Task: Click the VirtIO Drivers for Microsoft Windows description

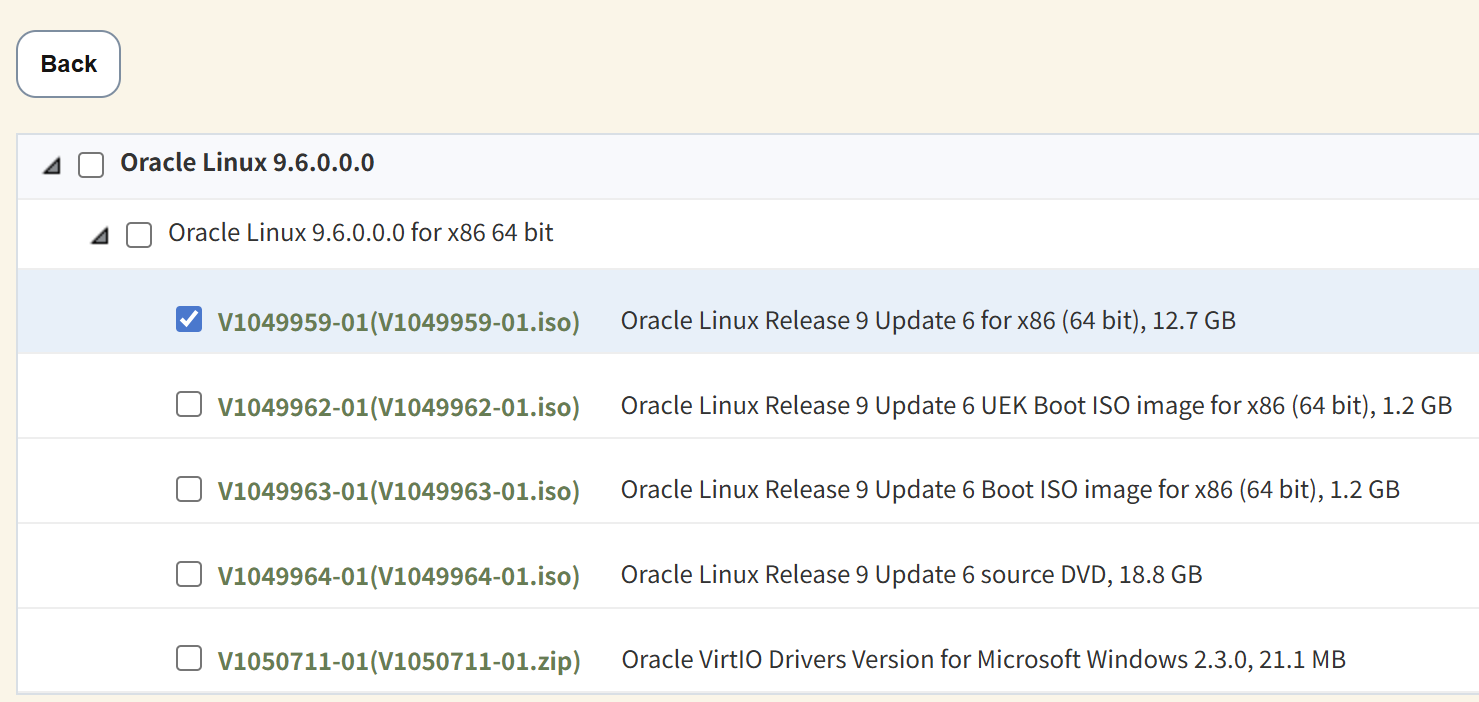Action: coord(983,660)
